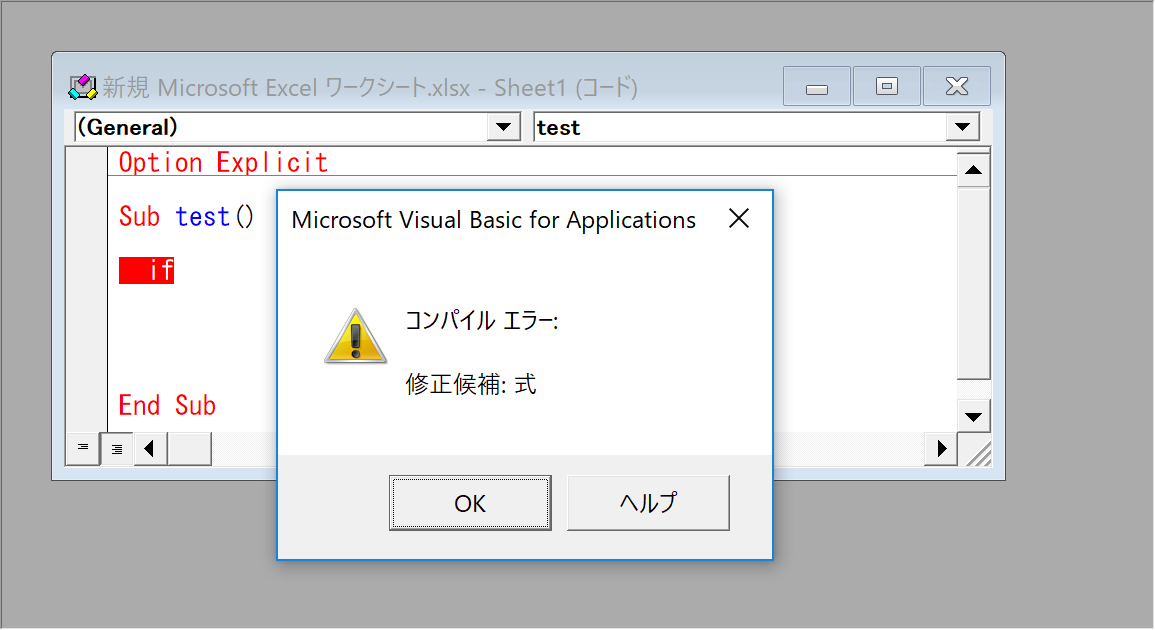
Task: Click the yellow warning icon in dialog
Action: tap(355, 336)
